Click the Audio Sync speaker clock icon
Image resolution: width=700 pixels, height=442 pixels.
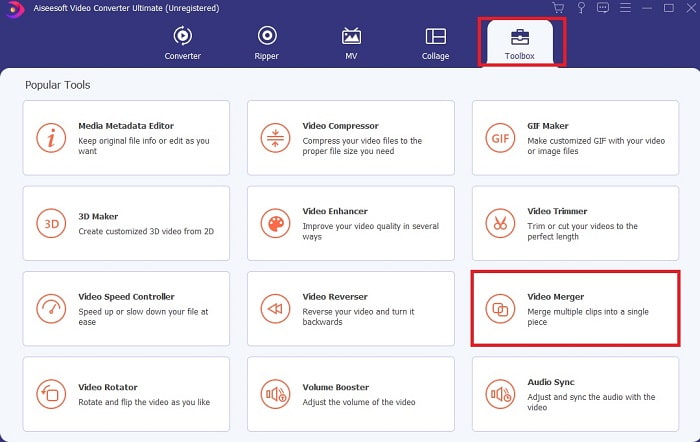(x=500, y=394)
